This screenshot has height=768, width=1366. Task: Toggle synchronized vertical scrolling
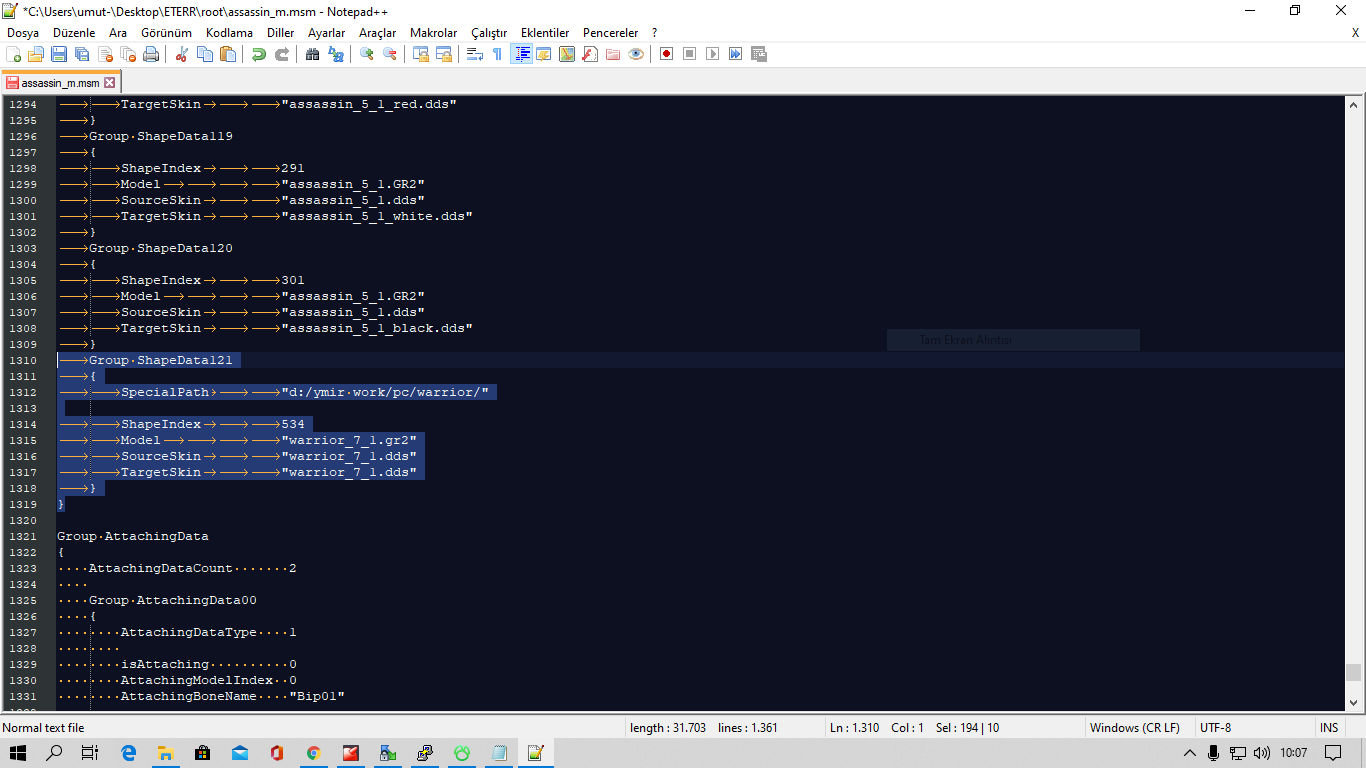tap(420, 54)
